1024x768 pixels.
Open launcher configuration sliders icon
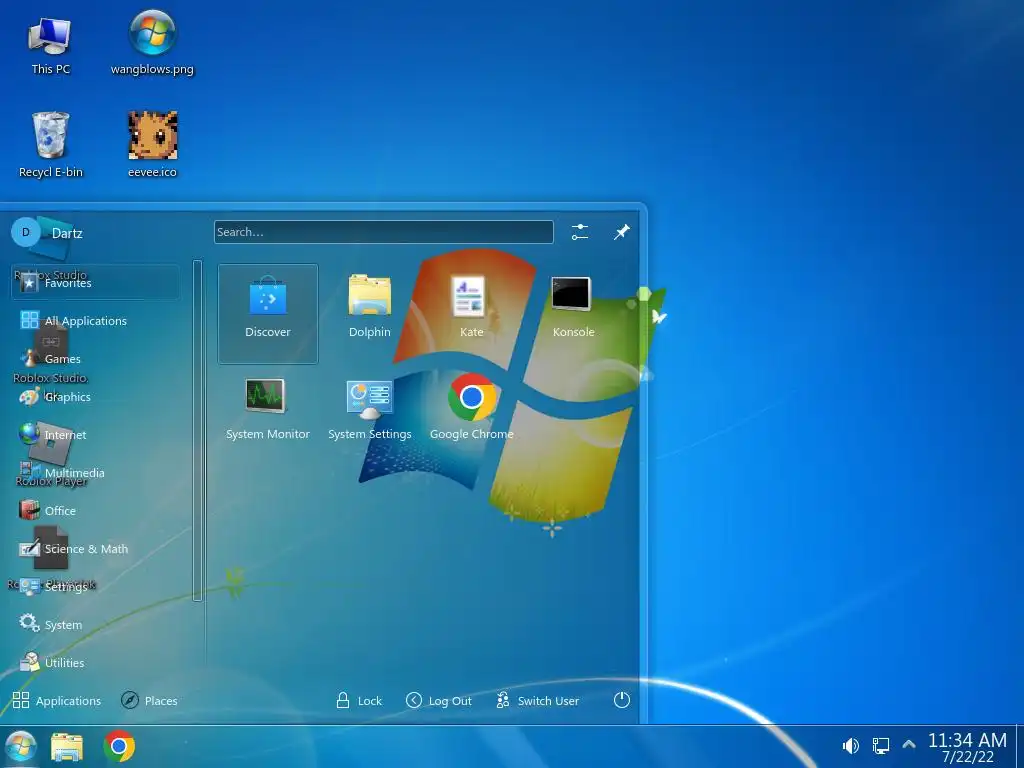(579, 232)
